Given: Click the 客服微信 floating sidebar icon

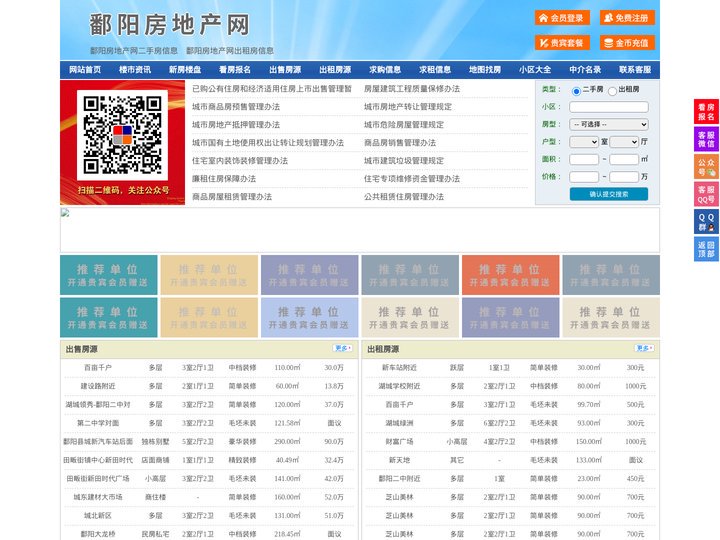Looking at the screenshot, I should [706, 139].
